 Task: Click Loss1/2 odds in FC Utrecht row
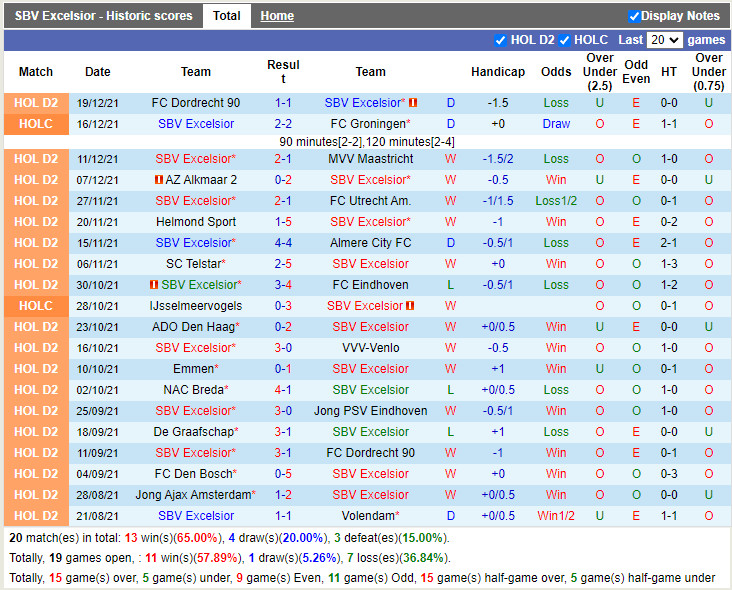coord(556,201)
